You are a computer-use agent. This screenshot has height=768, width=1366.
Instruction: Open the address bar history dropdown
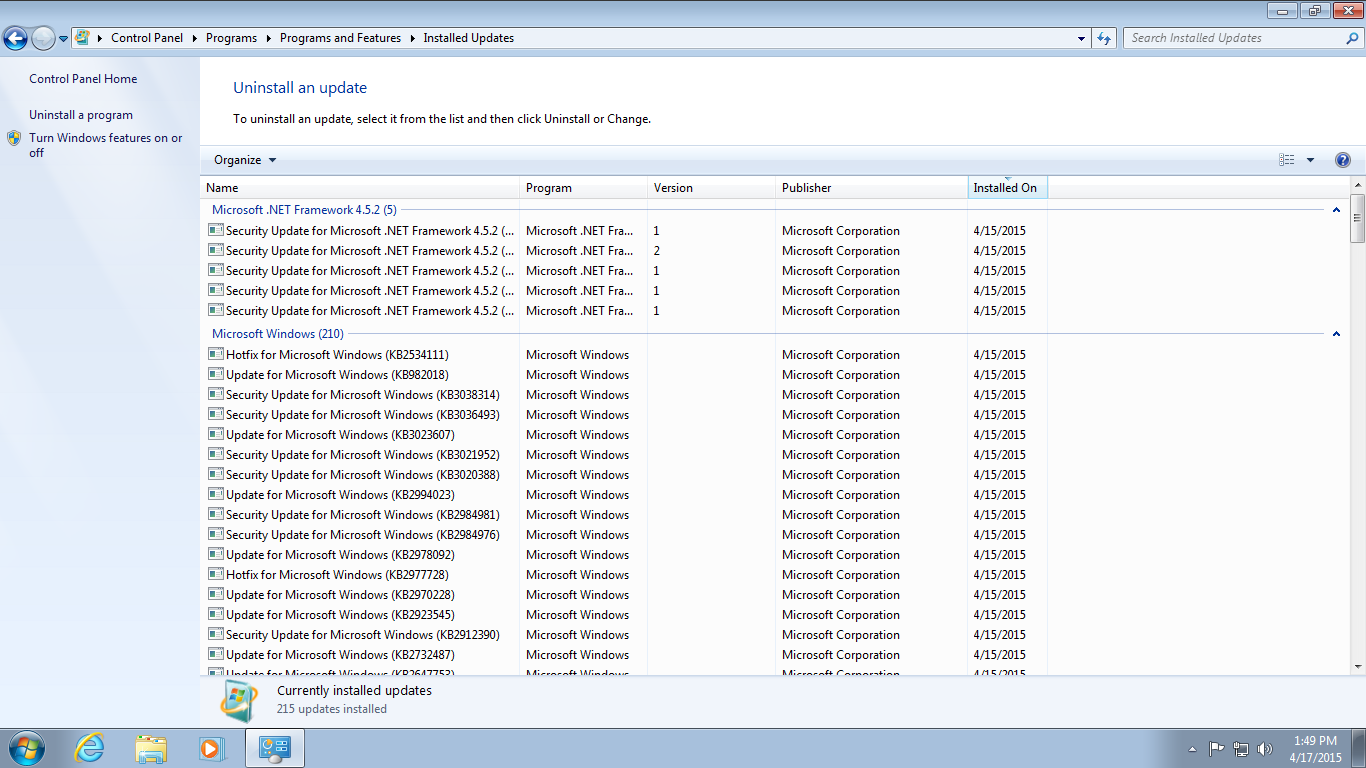[1082, 38]
